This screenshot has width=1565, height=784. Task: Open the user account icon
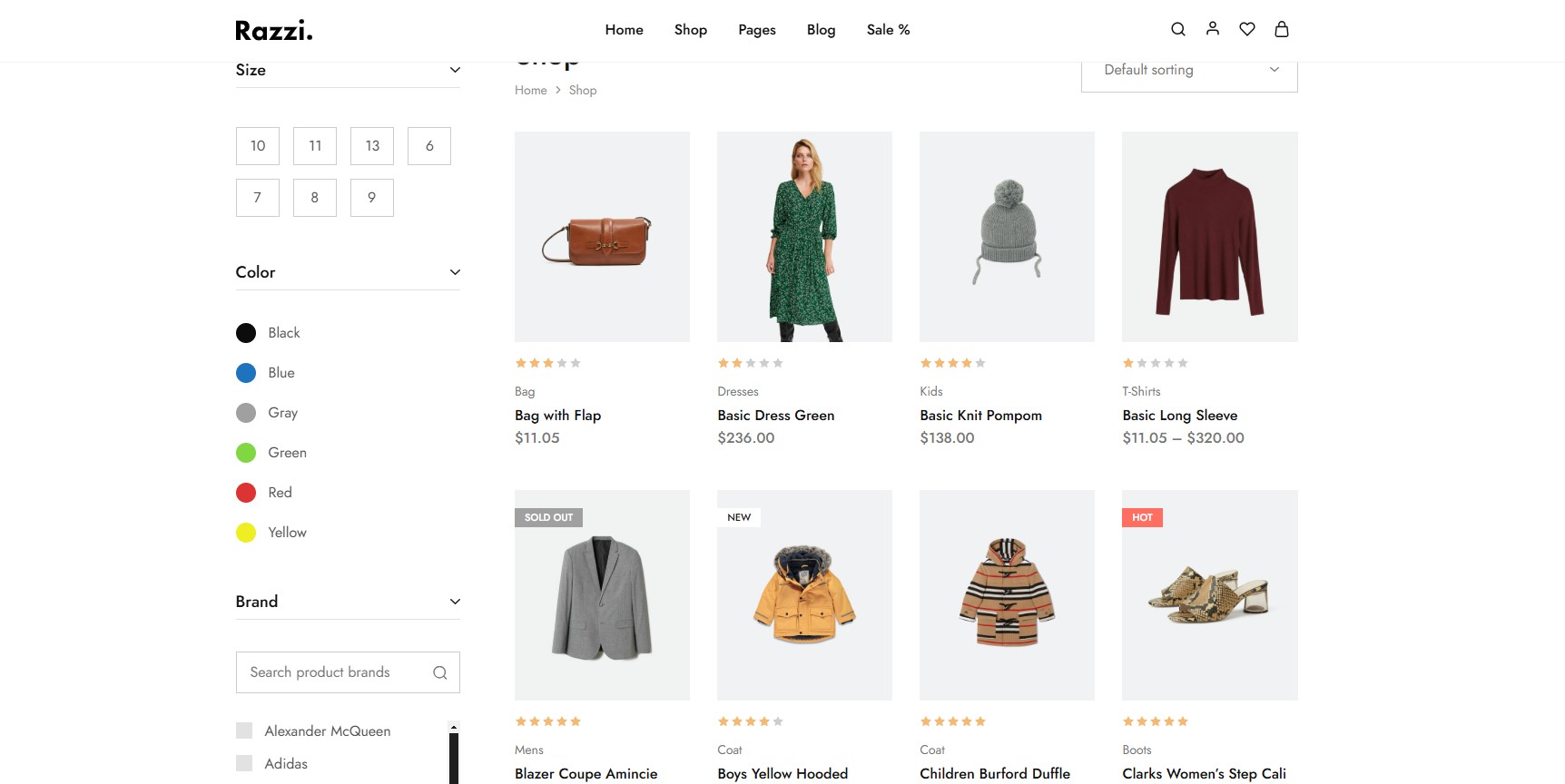click(x=1213, y=29)
